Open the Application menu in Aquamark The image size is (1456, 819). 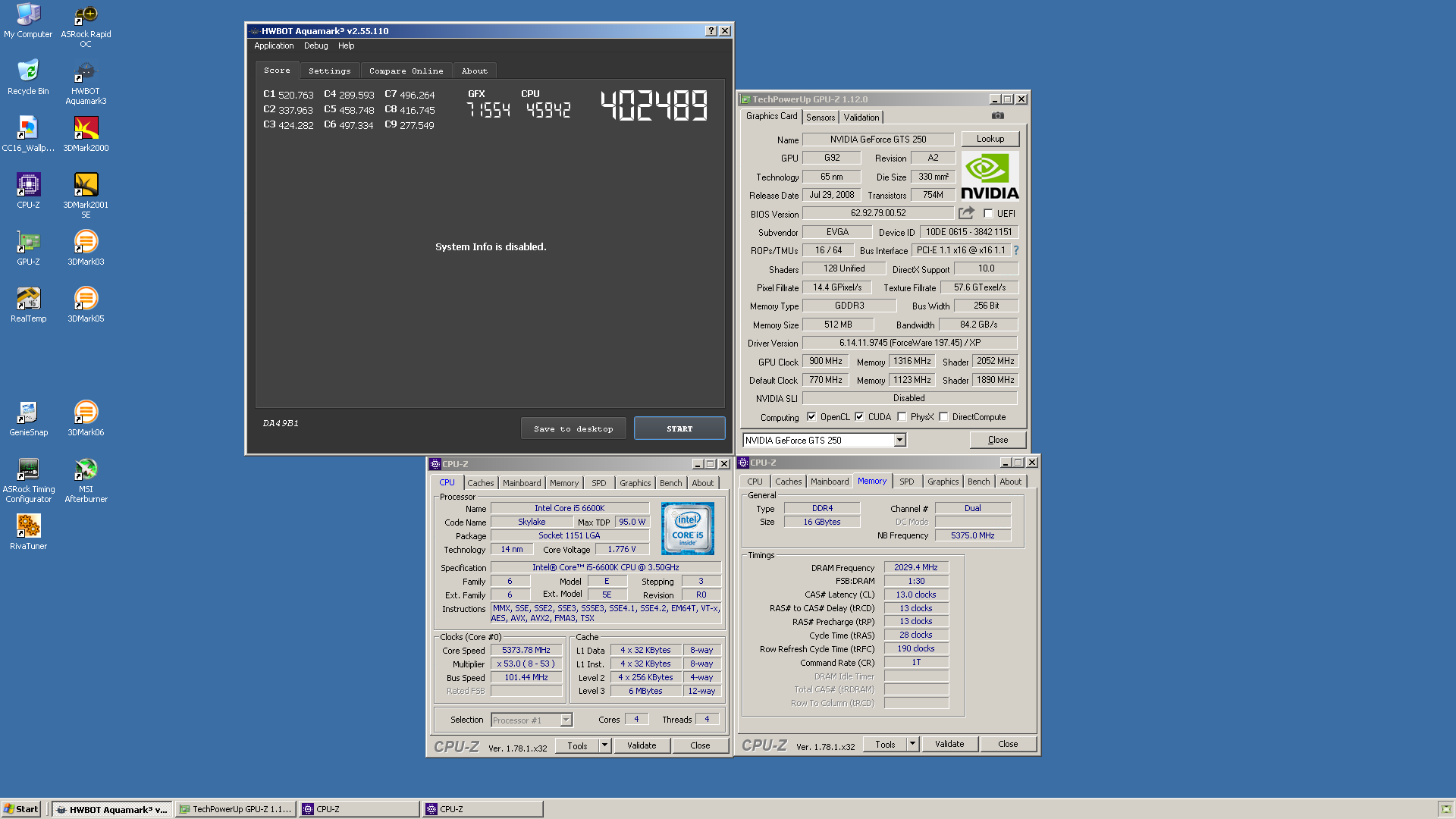tap(274, 45)
